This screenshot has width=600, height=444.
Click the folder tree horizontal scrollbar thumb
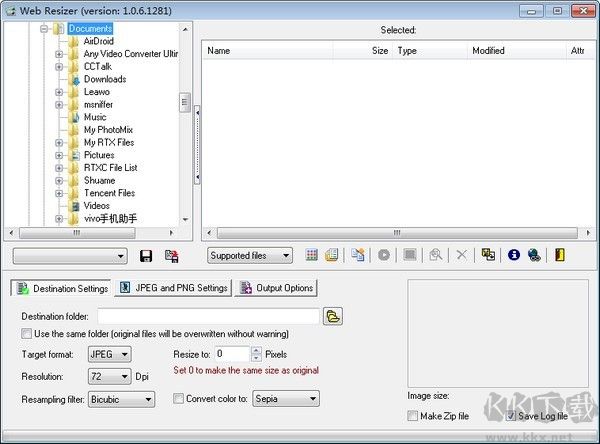77,233
